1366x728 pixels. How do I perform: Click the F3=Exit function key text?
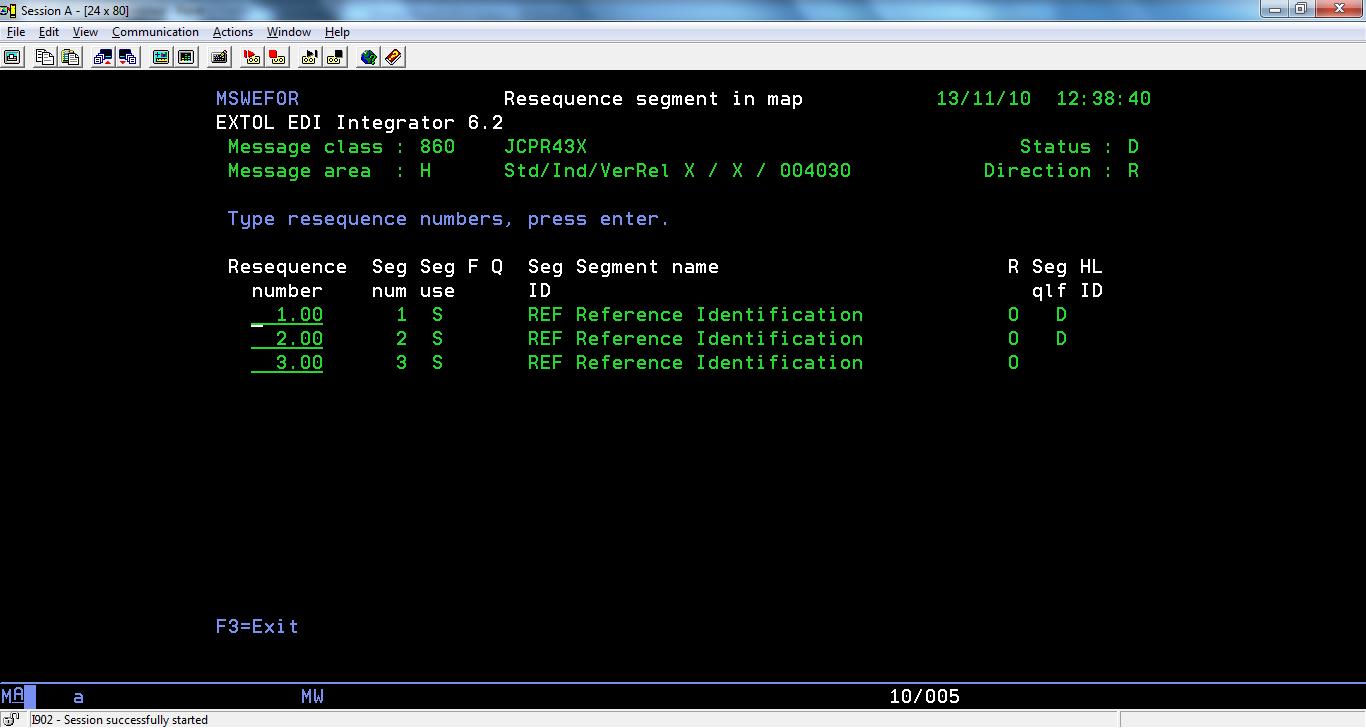(257, 627)
